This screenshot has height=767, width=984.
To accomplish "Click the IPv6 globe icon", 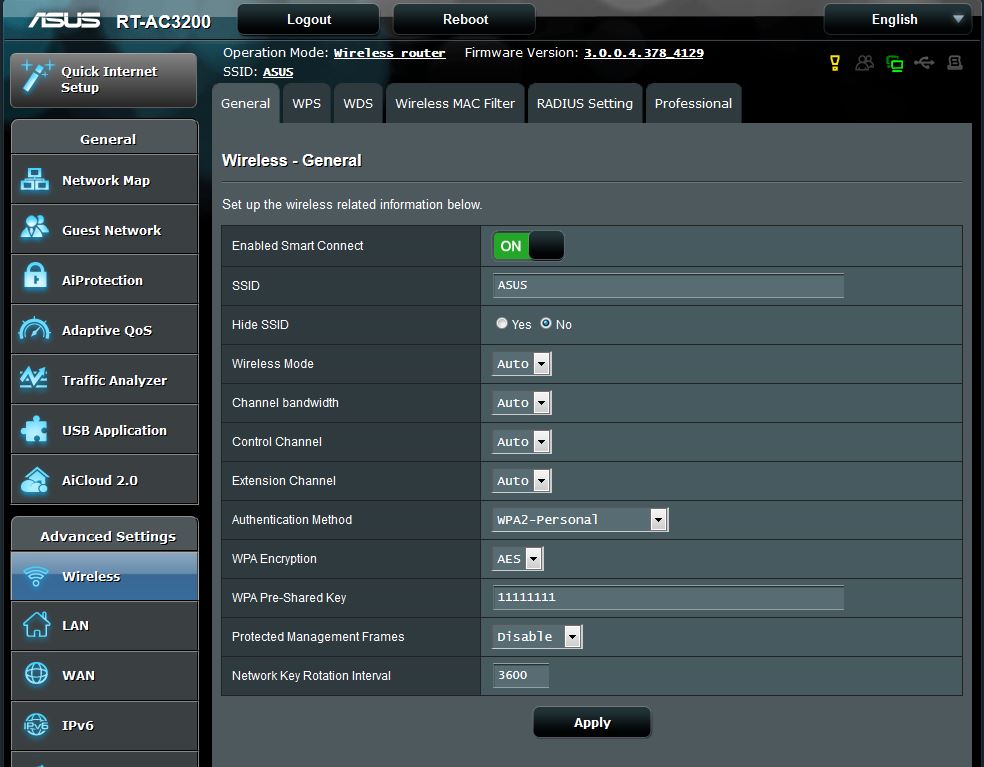I will (36, 724).
